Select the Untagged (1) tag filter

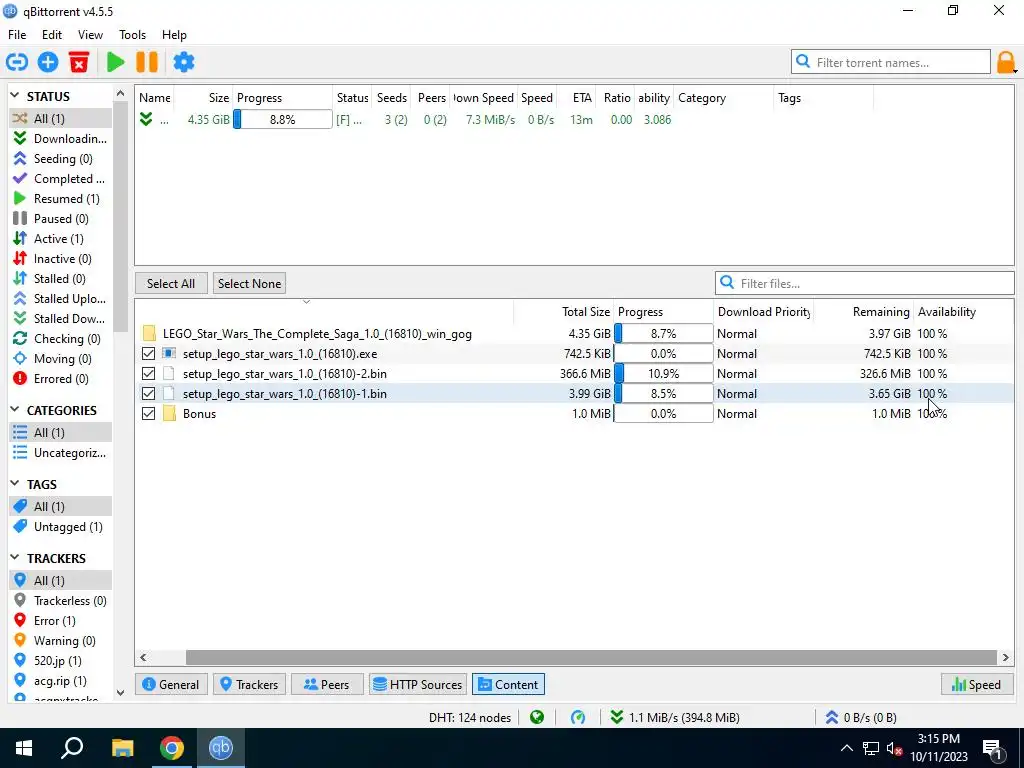point(59,526)
